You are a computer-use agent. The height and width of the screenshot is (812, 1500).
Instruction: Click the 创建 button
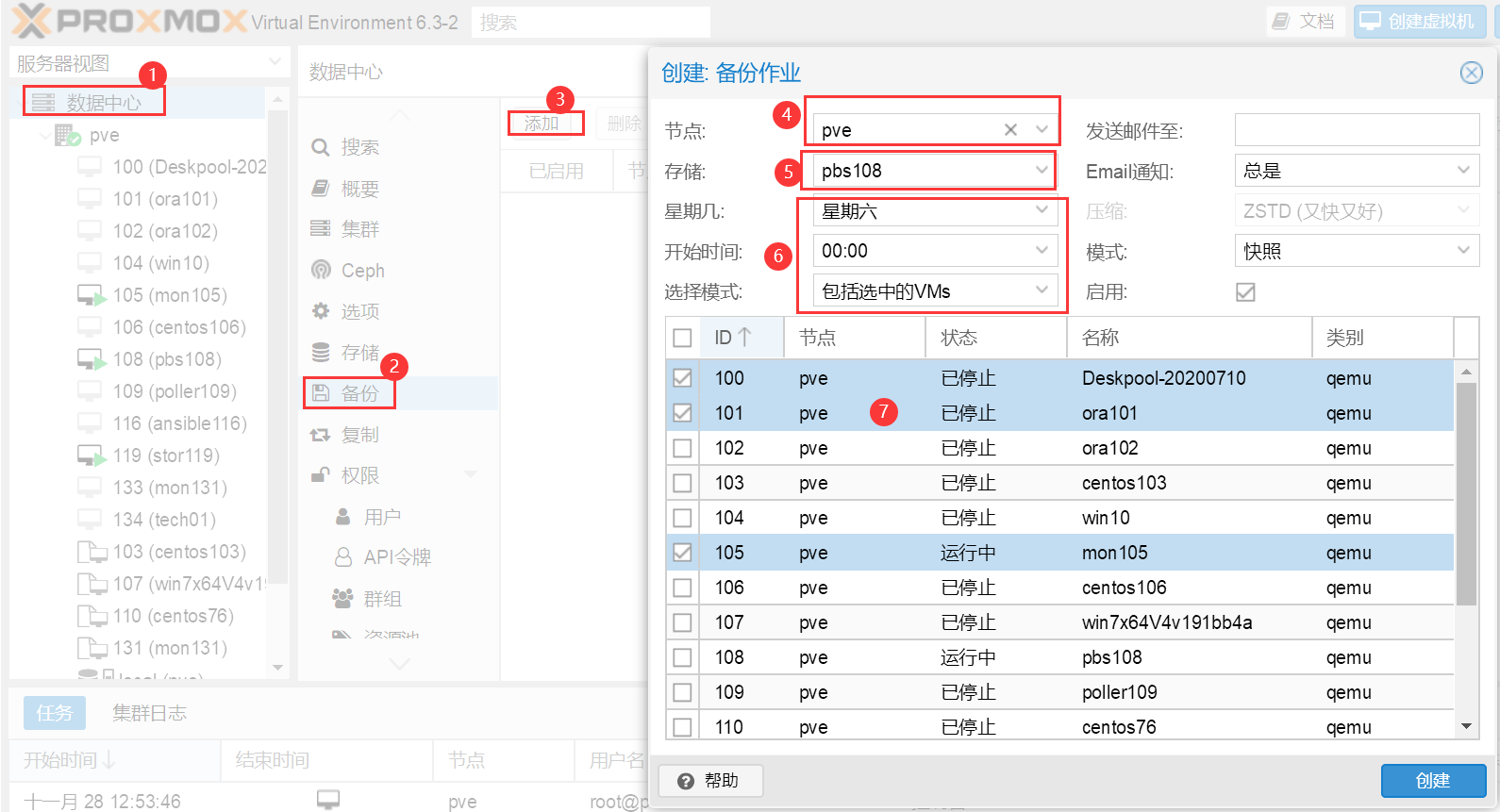point(1433,781)
